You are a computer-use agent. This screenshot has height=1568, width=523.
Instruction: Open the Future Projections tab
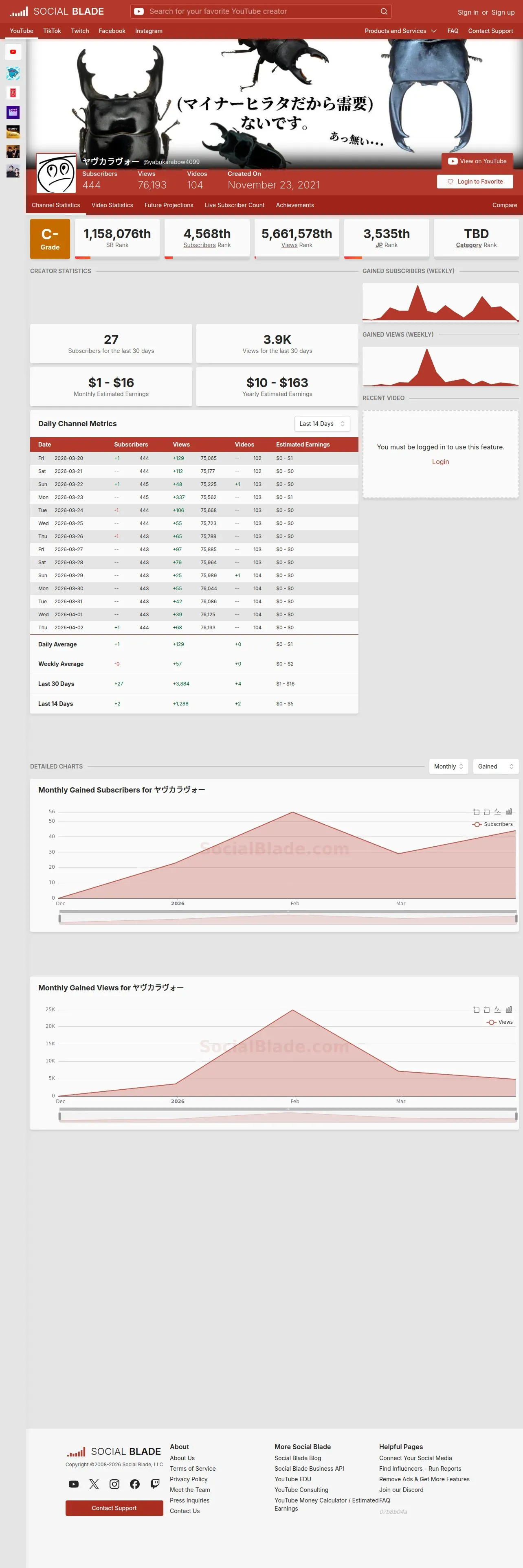(169, 205)
